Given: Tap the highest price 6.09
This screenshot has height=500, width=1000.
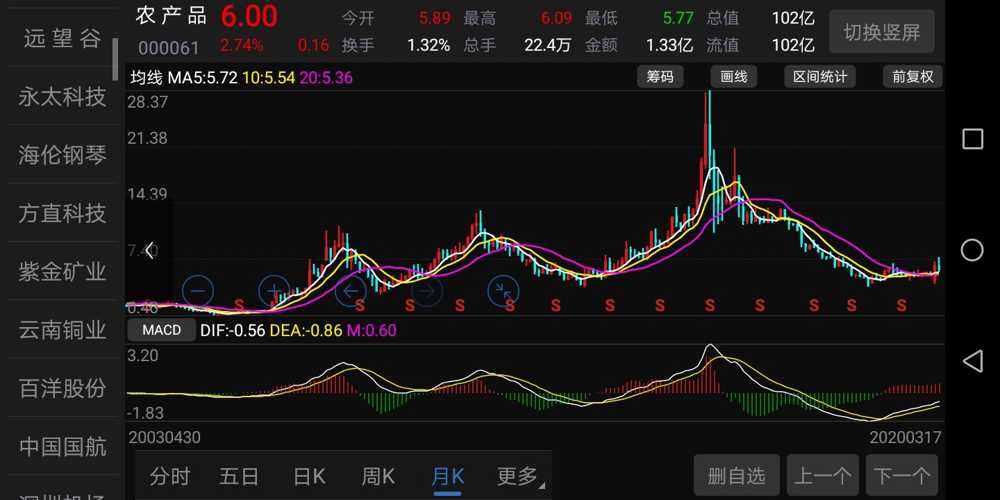Looking at the screenshot, I should tap(556, 18).
